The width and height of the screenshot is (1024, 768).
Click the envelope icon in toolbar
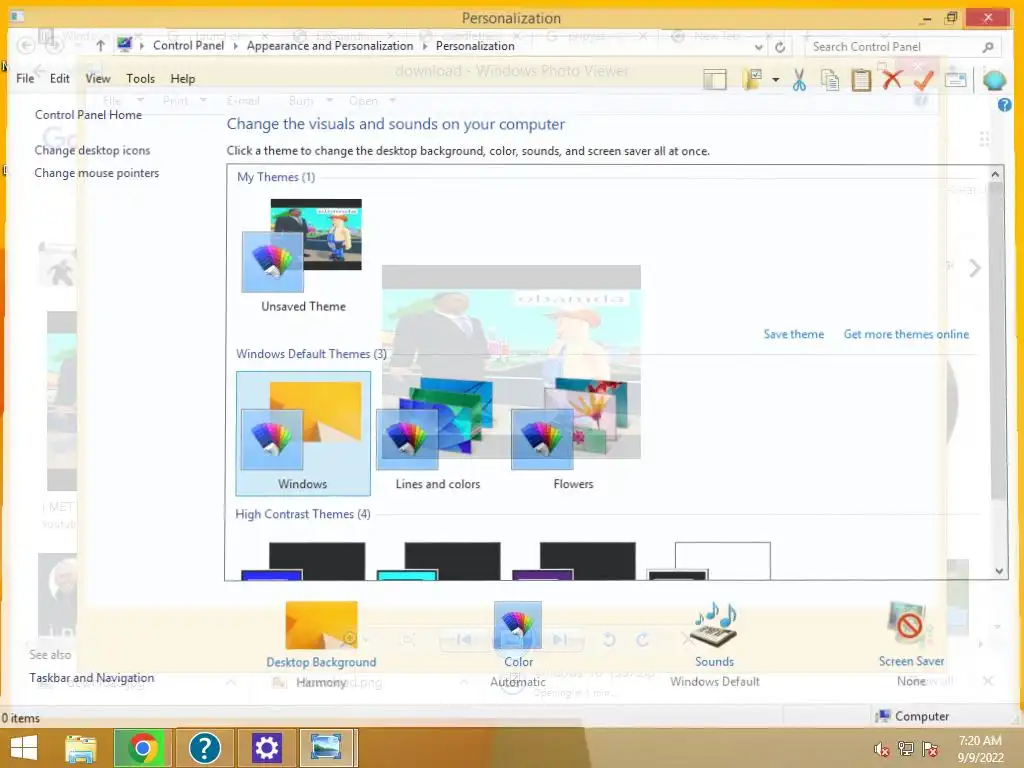click(955, 80)
